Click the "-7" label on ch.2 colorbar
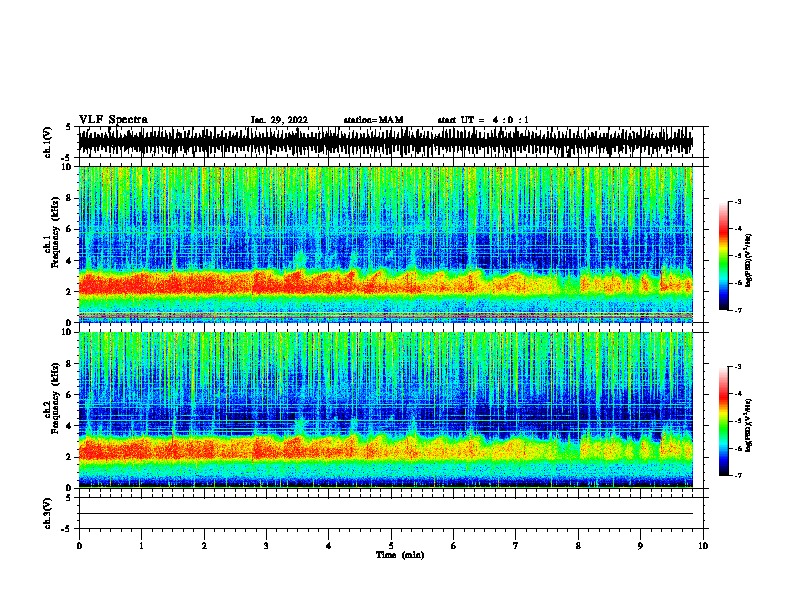 (738, 476)
